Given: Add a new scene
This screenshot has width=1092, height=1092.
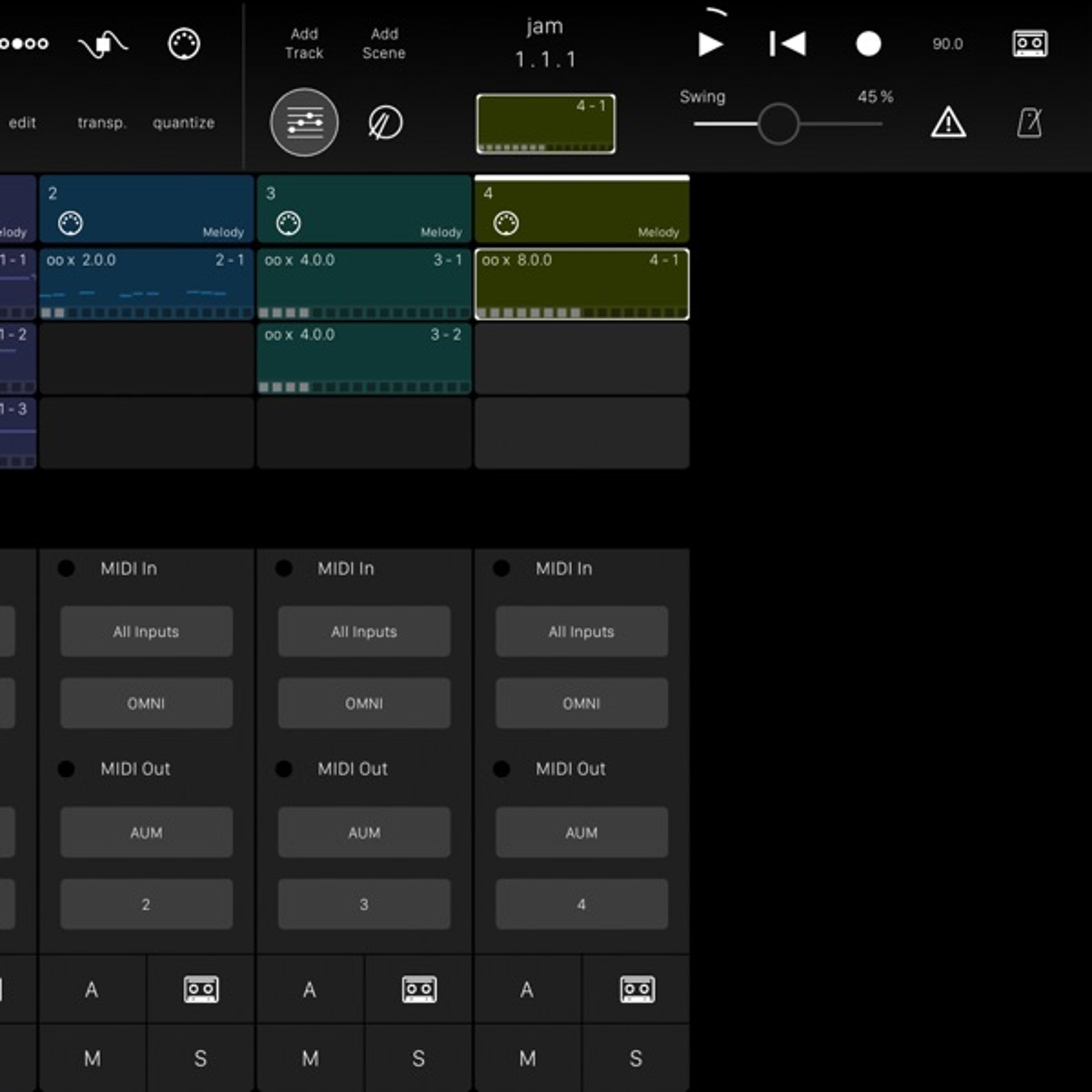Looking at the screenshot, I should pyautogui.click(x=384, y=44).
